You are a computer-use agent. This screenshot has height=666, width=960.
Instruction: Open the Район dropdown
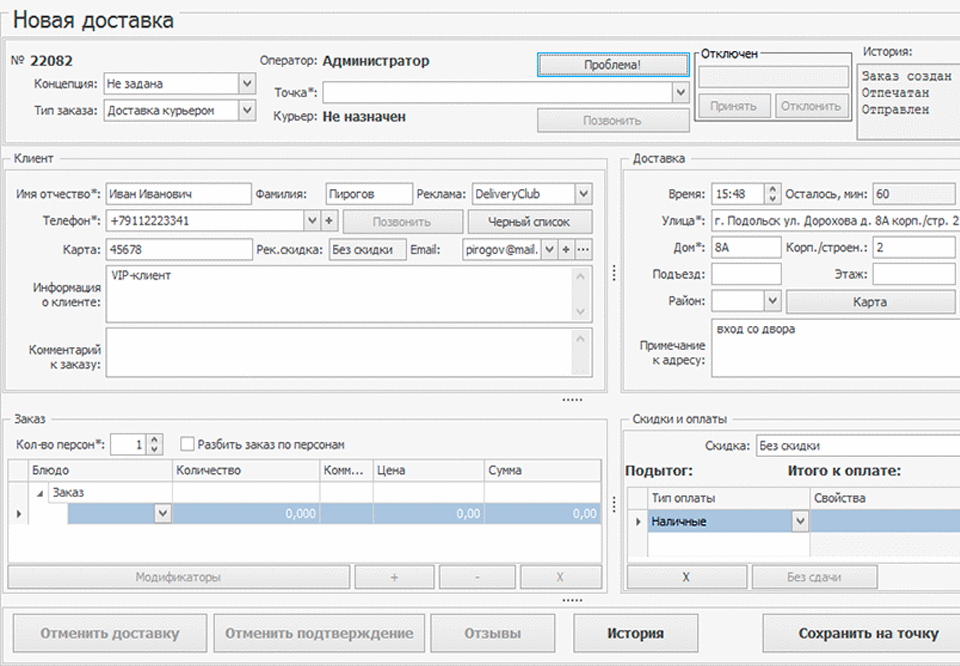point(771,300)
